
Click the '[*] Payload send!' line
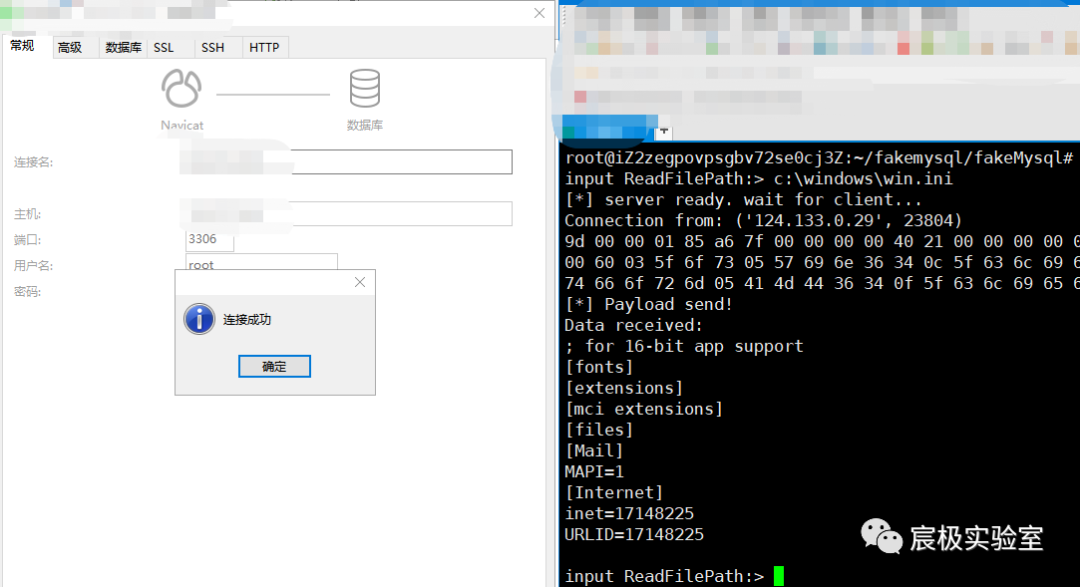click(648, 305)
